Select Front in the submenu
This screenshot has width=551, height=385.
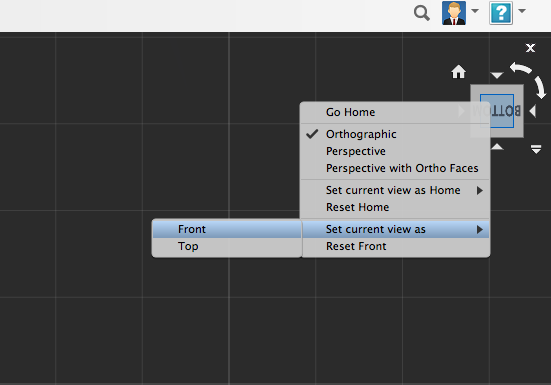tap(227, 229)
